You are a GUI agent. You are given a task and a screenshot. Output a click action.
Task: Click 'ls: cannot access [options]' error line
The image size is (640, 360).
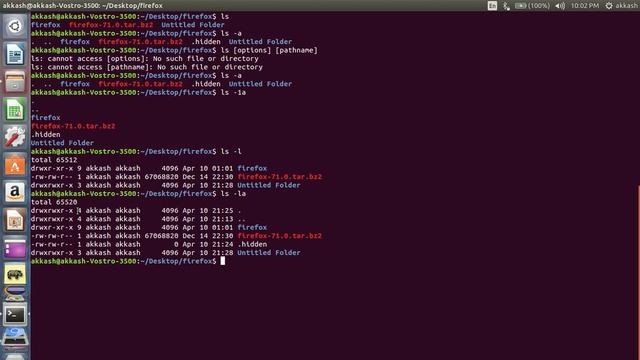(x=144, y=59)
